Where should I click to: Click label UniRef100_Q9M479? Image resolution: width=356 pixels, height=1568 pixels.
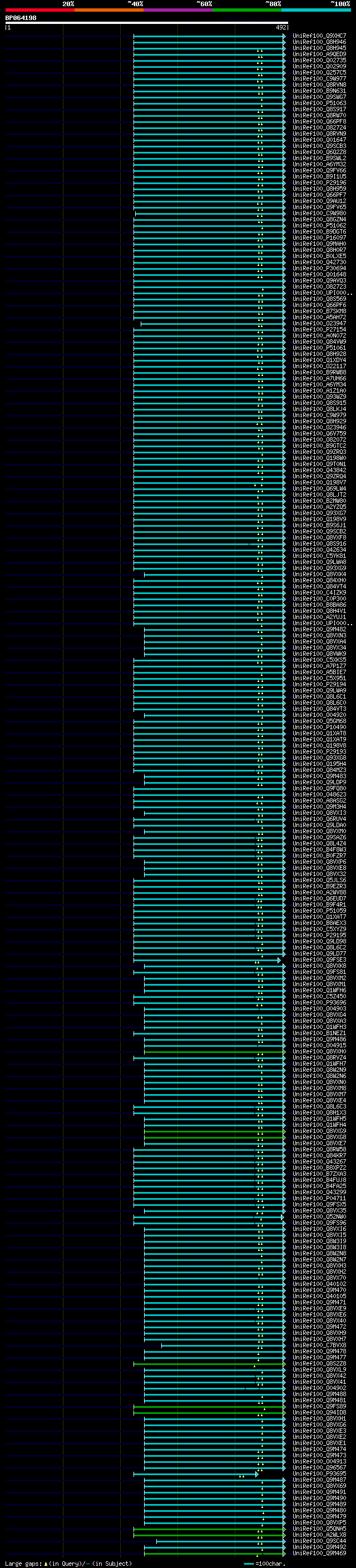(319, 1516)
